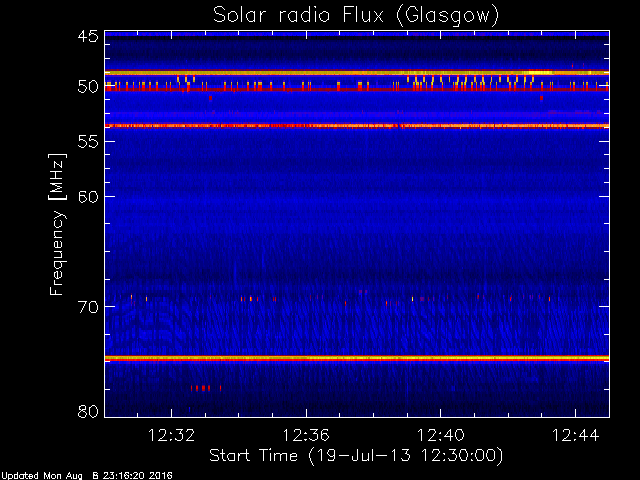Click the 12:44 time tick label
This screenshot has width=640, height=480.
click(x=576, y=435)
